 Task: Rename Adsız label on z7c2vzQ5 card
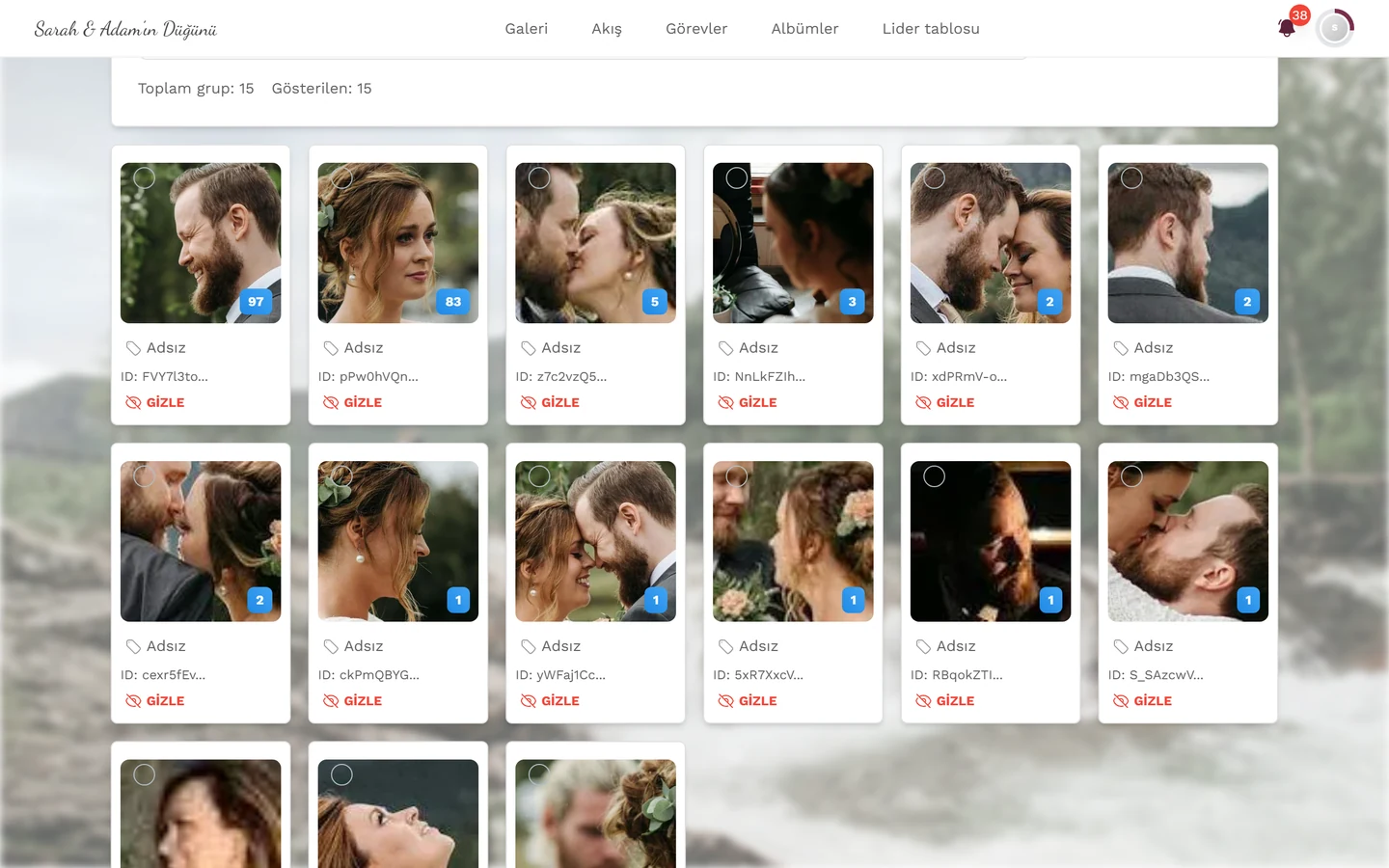pos(561,348)
